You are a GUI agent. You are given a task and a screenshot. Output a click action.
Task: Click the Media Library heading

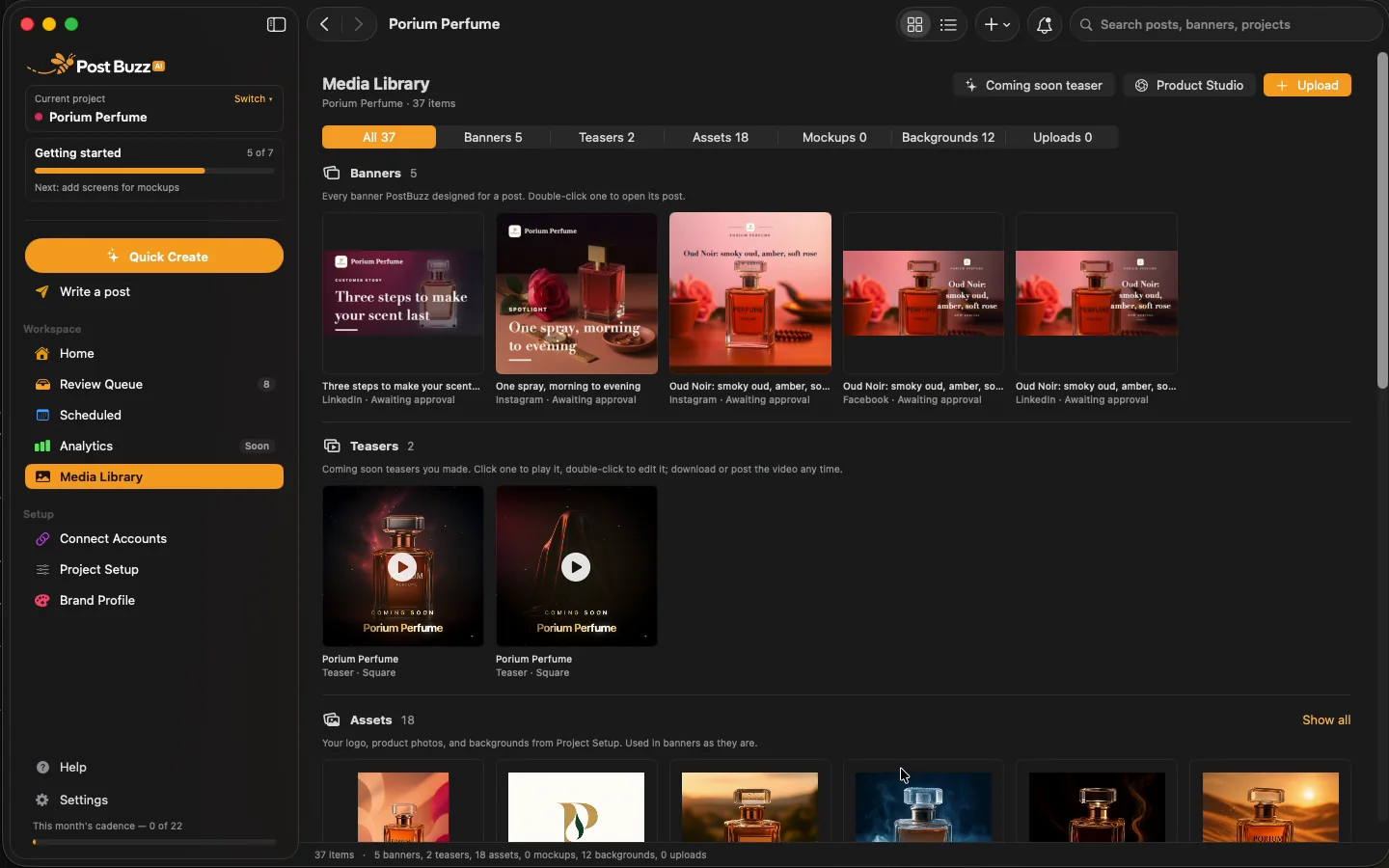(x=376, y=84)
